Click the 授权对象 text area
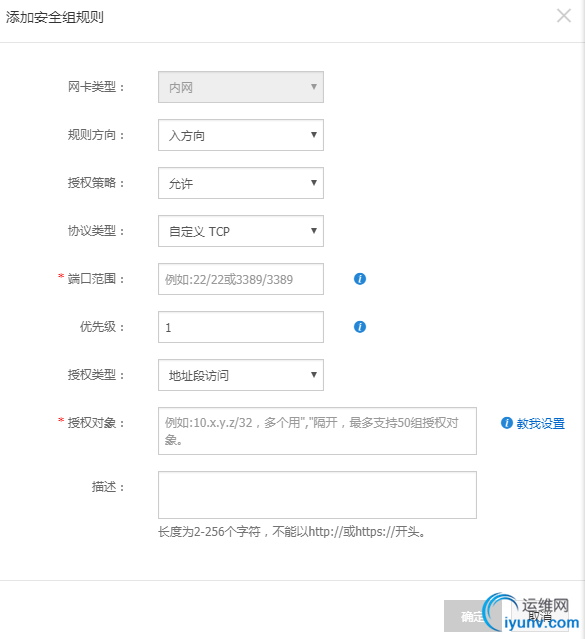Viewport: 585px width, 639px height. pos(317,431)
